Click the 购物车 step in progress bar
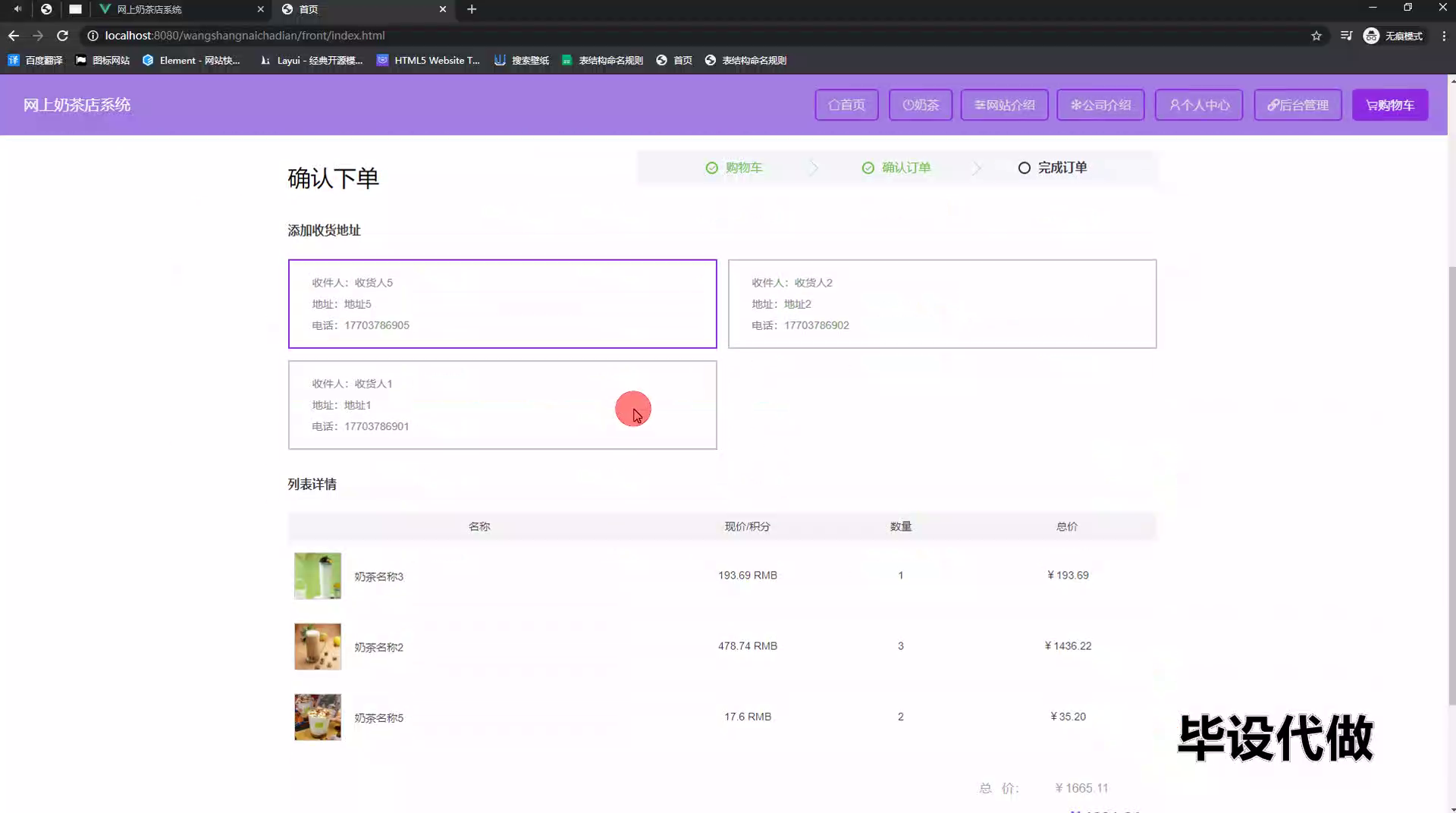The height and width of the screenshot is (813, 1456). coord(734,168)
